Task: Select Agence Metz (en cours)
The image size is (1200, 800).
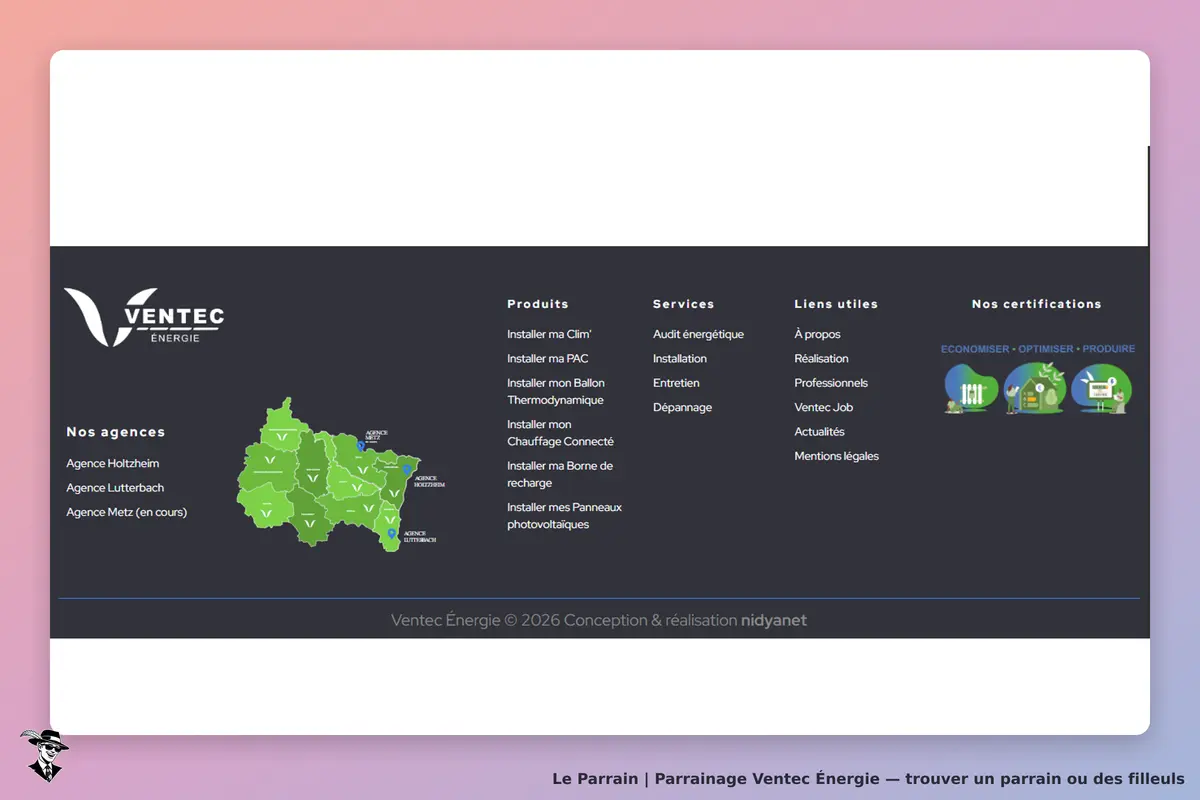Action: (127, 512)
